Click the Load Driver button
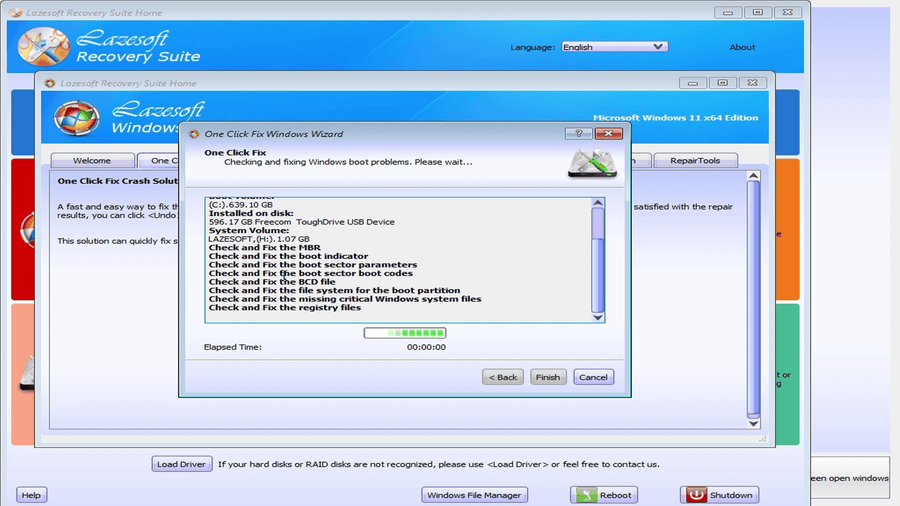Screen dimensions: 900x506 181,464
